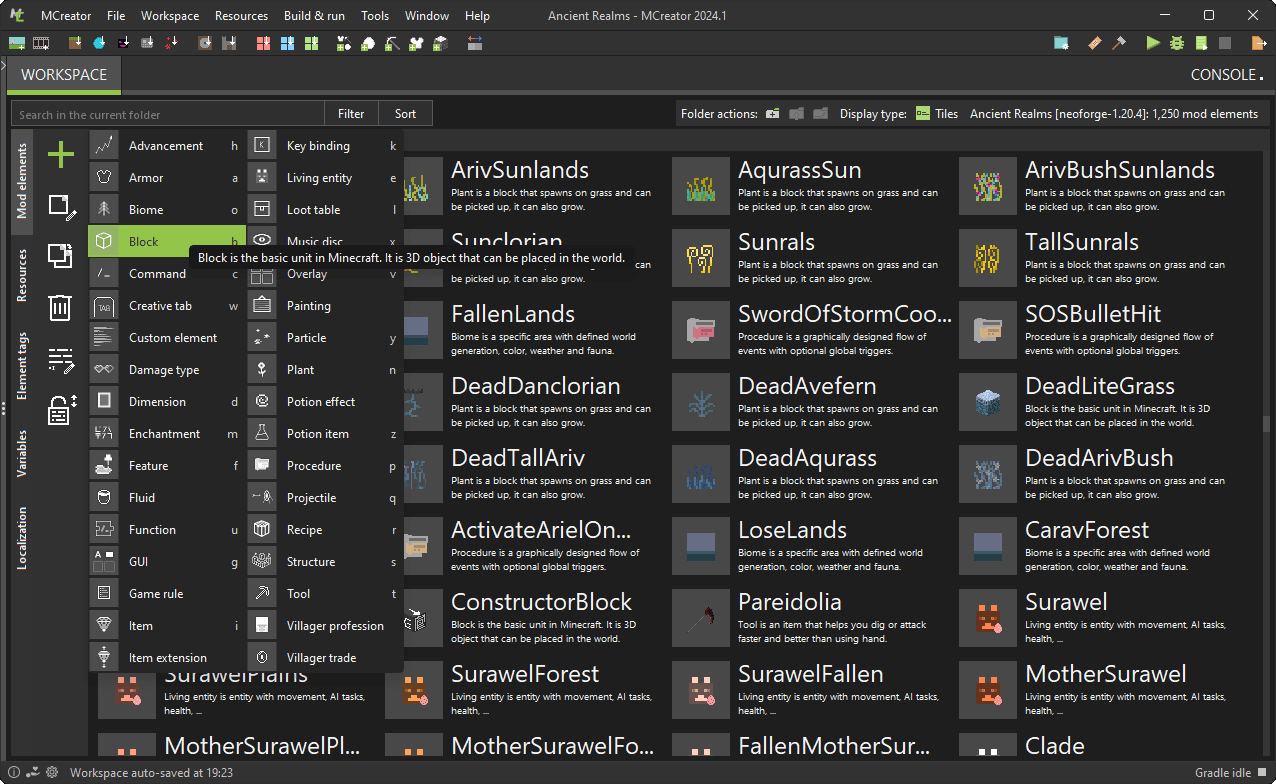The width and height of the screenshot is (1276, 784).
Task: Click the pickaxe with plus toolbar icon
Action: tap(392, 43)
